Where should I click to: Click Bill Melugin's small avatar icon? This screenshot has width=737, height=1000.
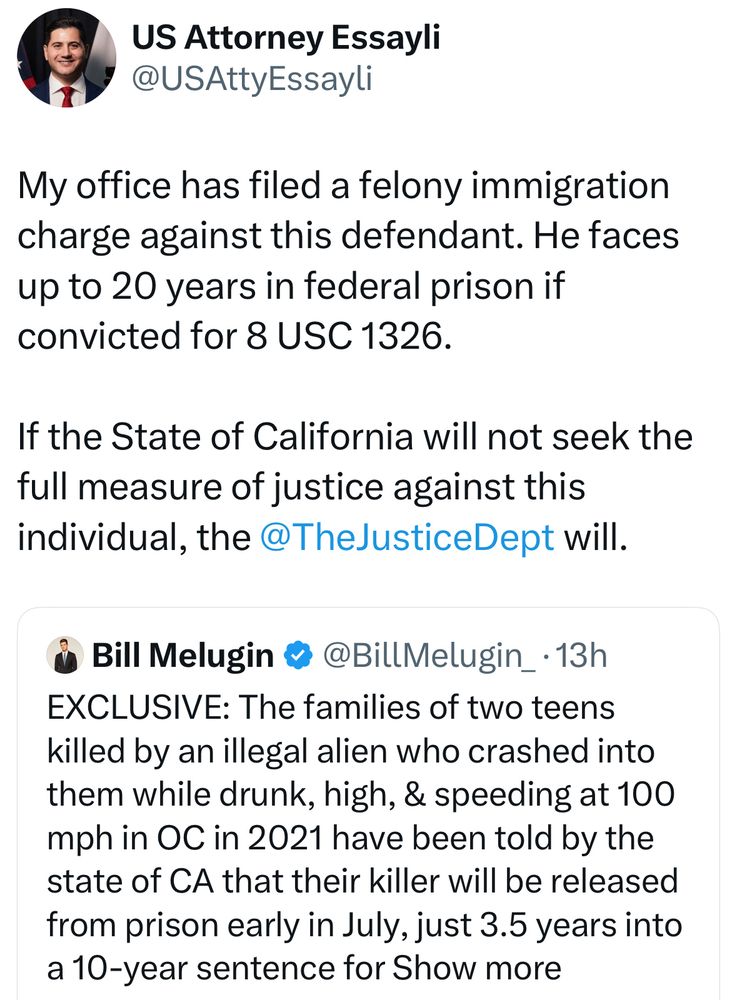coord(66,657)
